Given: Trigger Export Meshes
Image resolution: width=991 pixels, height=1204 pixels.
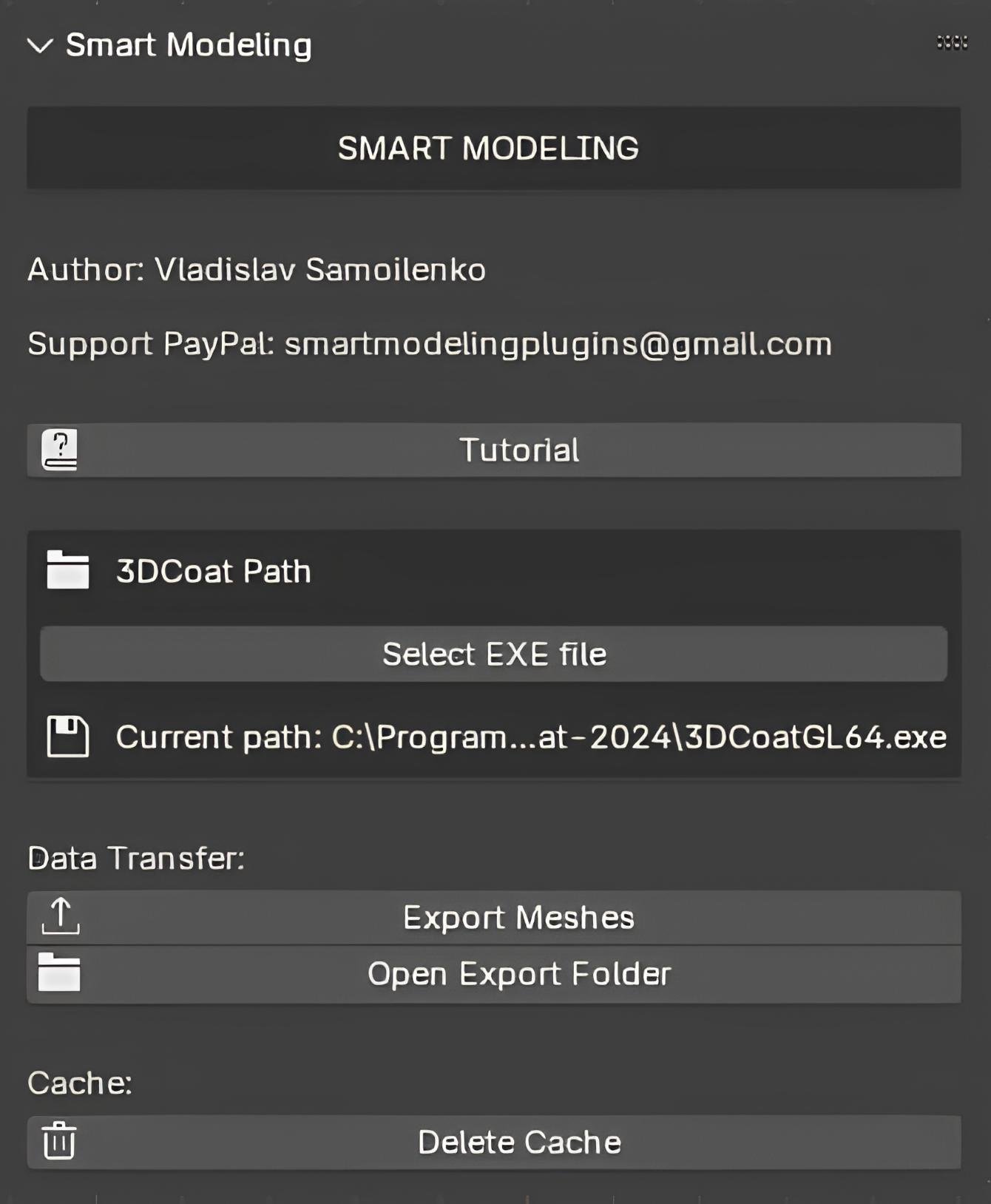Looking at the screenshot, I should coord(518,917).
